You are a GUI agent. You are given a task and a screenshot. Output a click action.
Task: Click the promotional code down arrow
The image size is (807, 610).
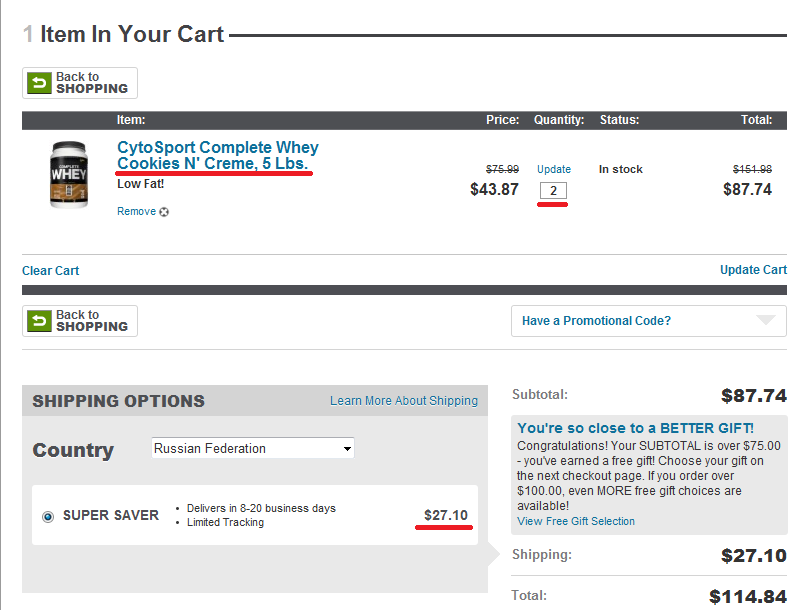765,321
